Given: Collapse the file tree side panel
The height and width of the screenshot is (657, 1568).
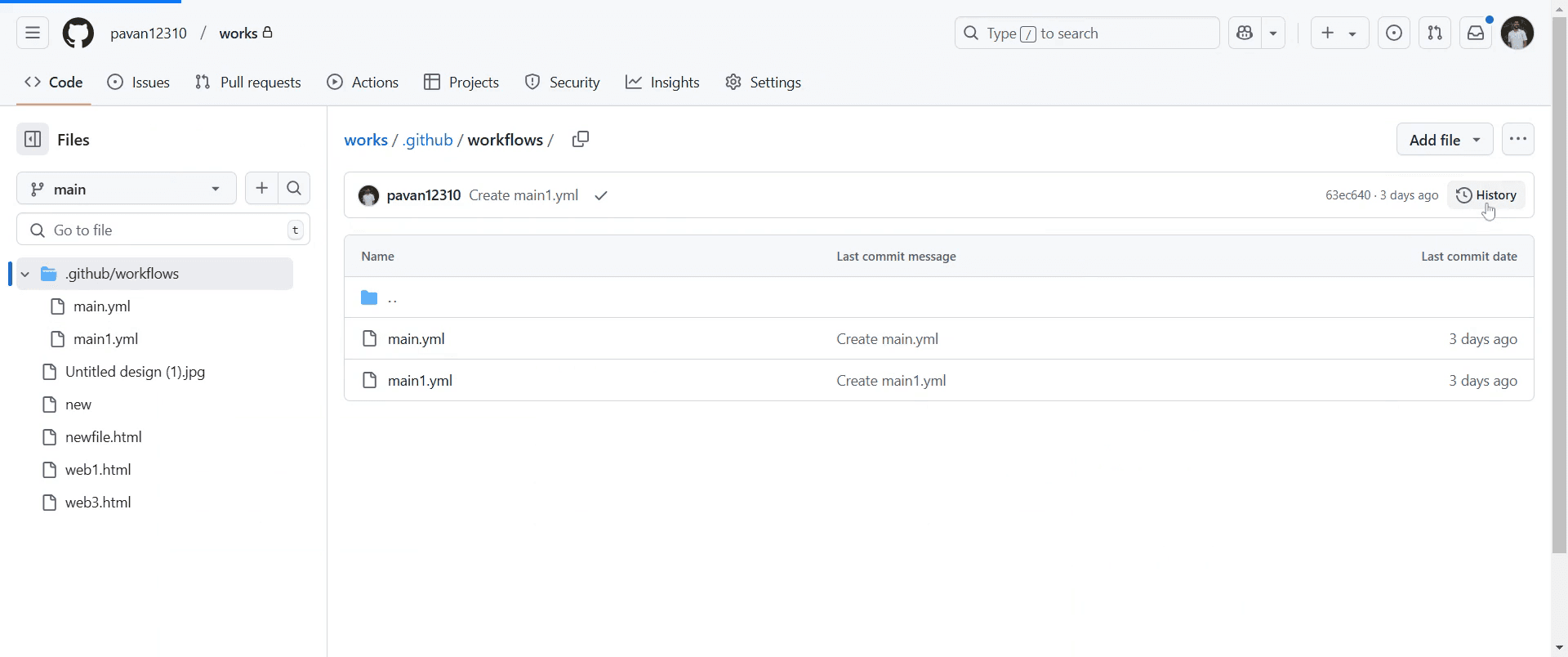Looking at the screenshot, I should 33,140.
